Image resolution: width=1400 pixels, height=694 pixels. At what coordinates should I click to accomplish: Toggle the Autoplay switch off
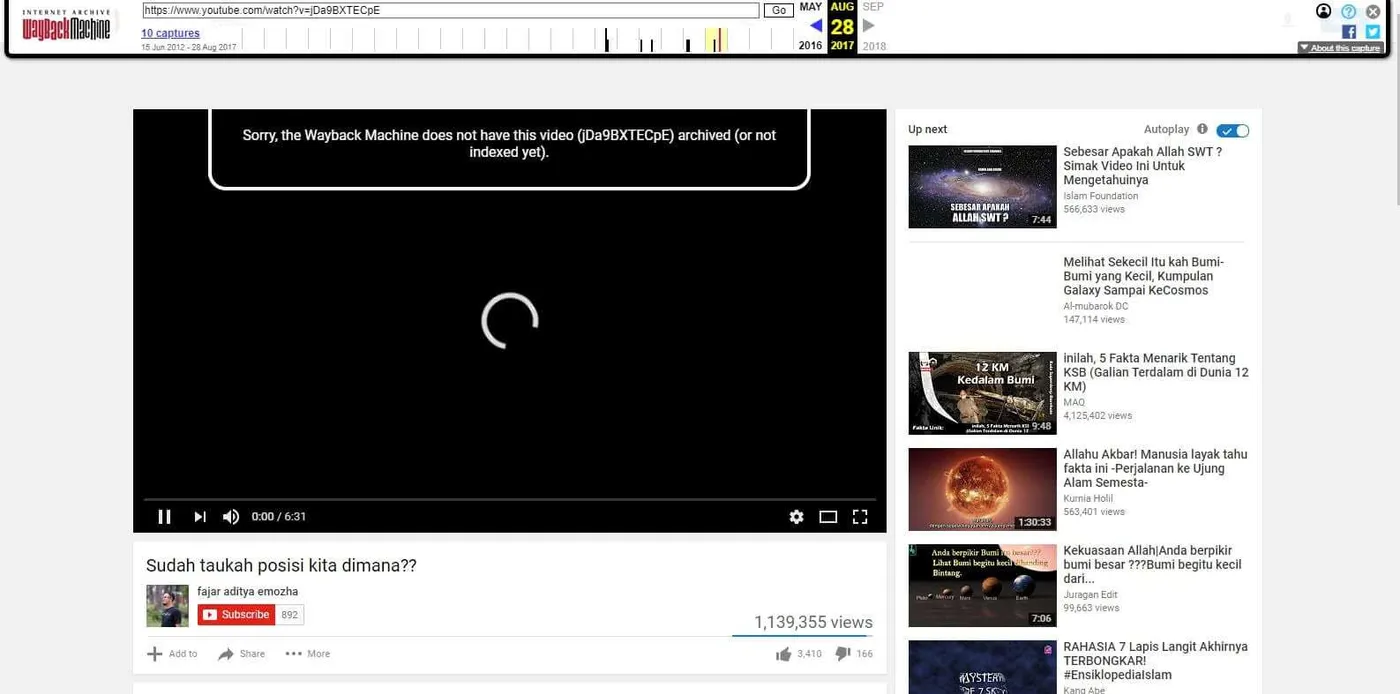1233,130
